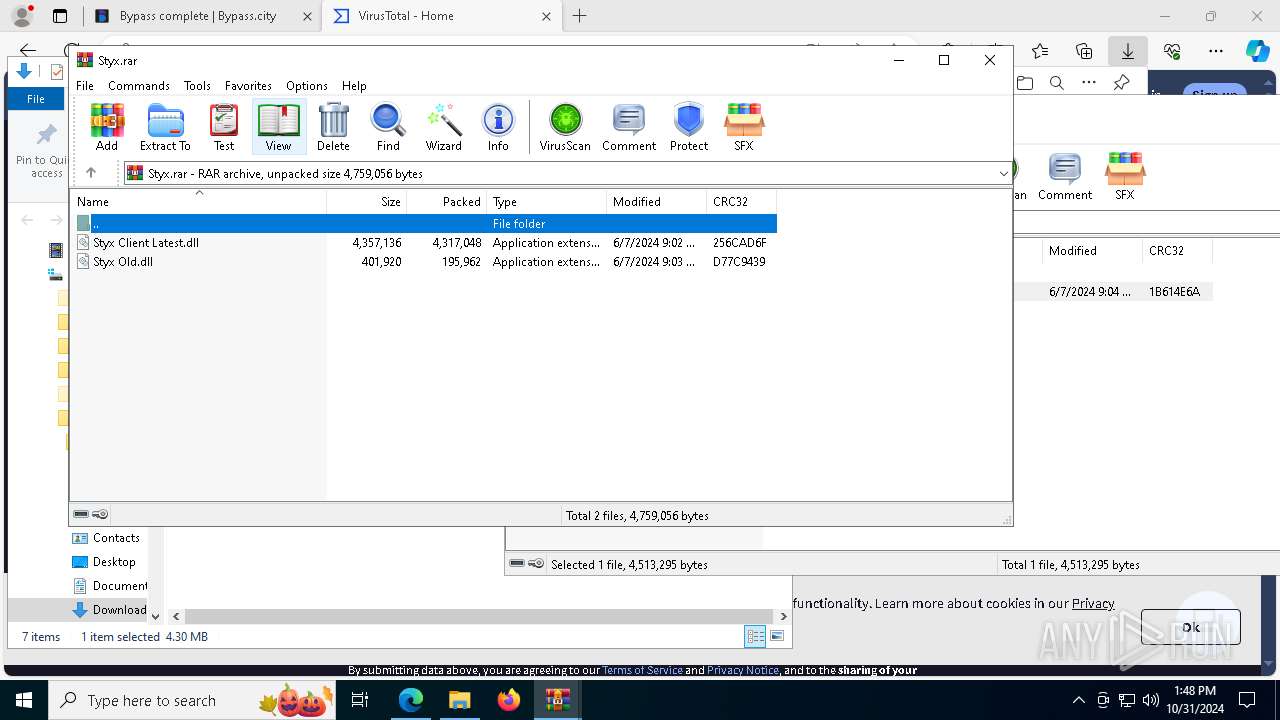Click the Explorer horizontal scrollbar
The width and height of the screenshot is (1280, 720).
(480, 616)
